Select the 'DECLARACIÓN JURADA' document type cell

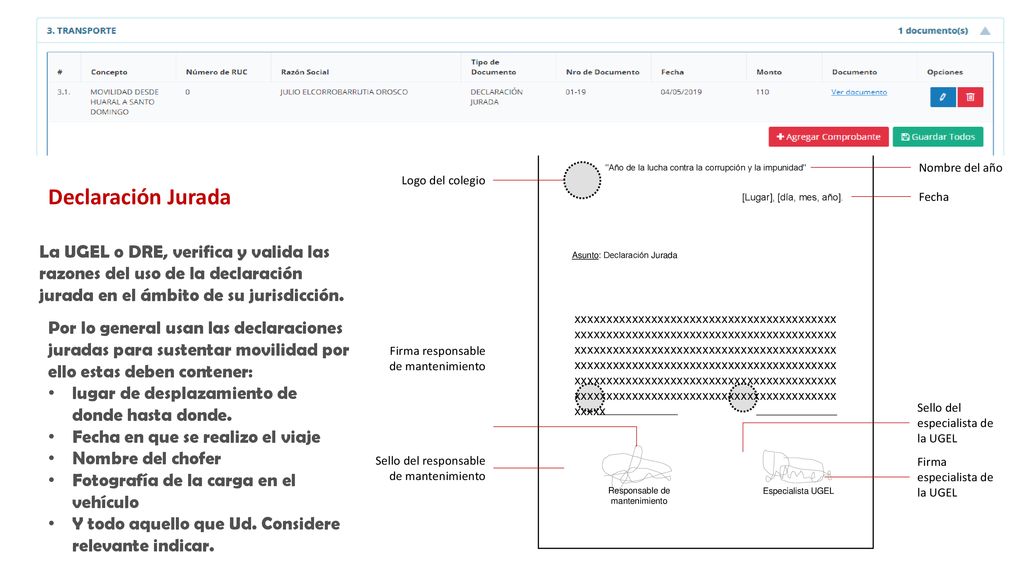(496, 97)
